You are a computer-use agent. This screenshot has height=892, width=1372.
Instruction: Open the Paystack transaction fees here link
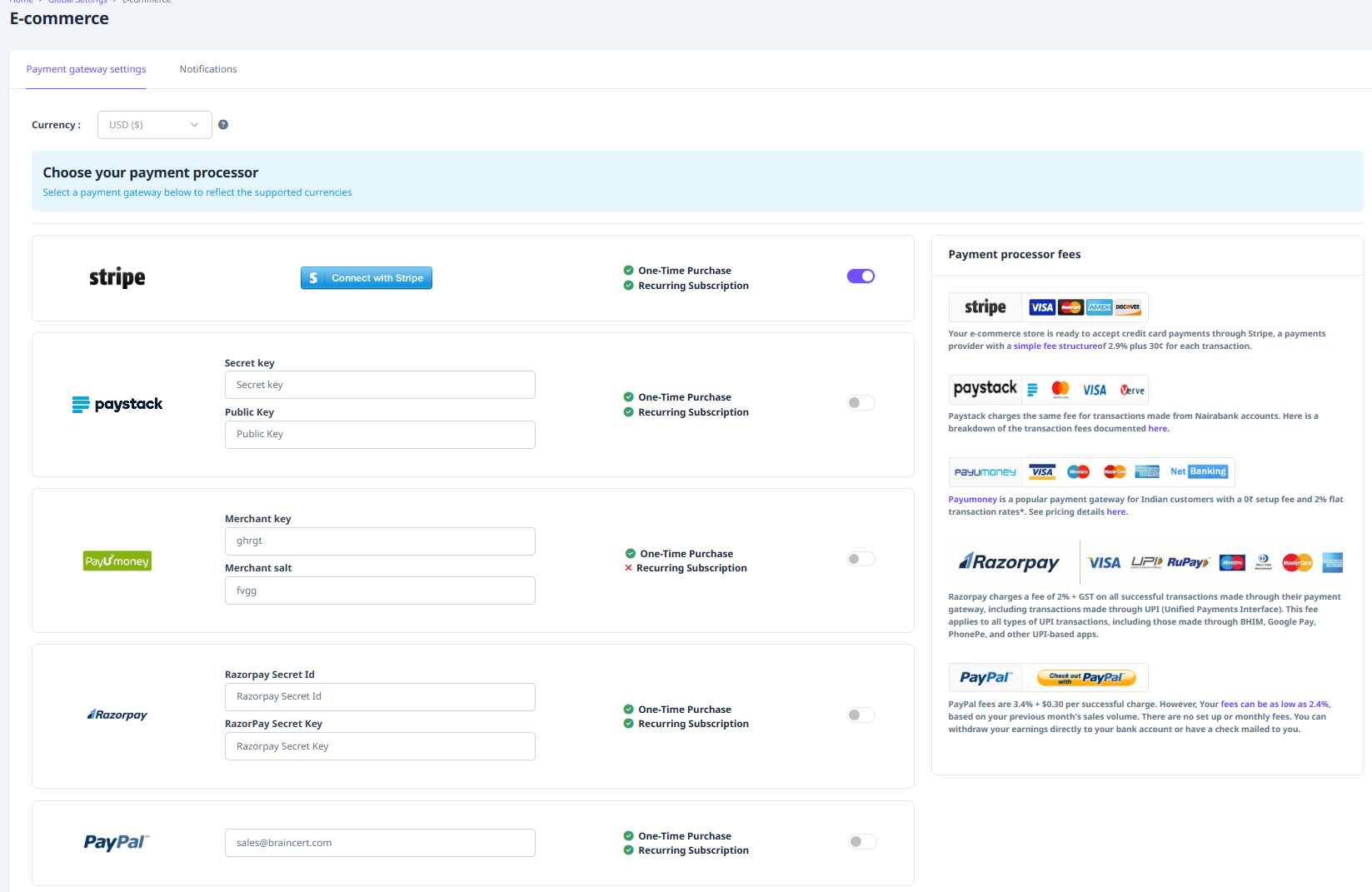click(x=1157, y=428)
